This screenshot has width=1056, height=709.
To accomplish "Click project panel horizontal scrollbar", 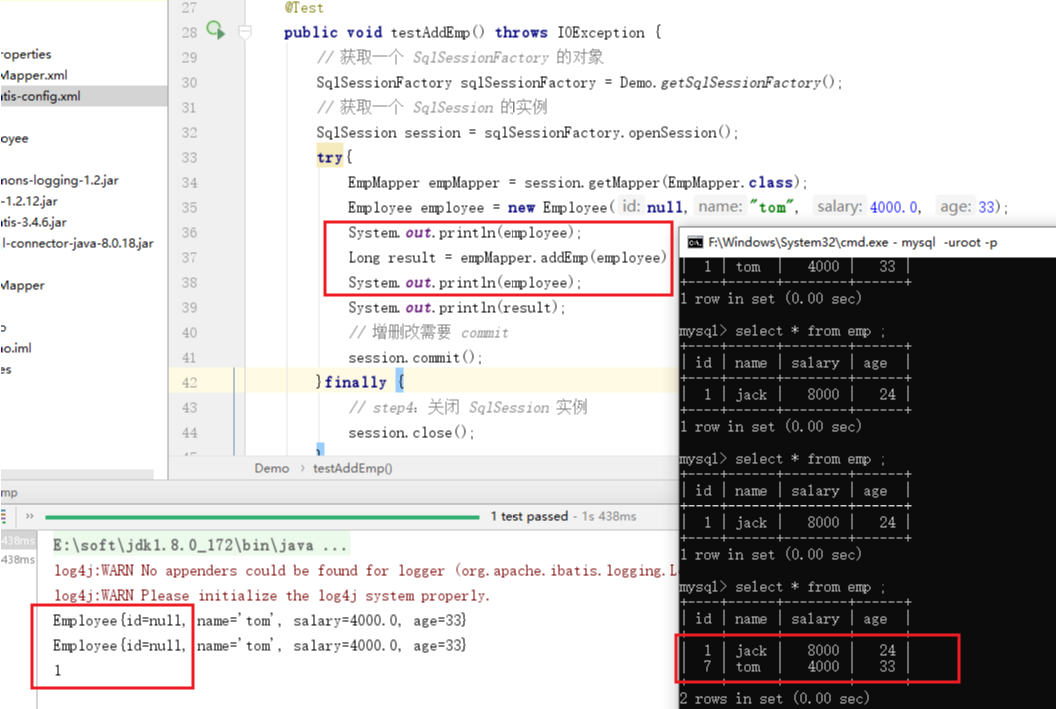I will point(77,474).
